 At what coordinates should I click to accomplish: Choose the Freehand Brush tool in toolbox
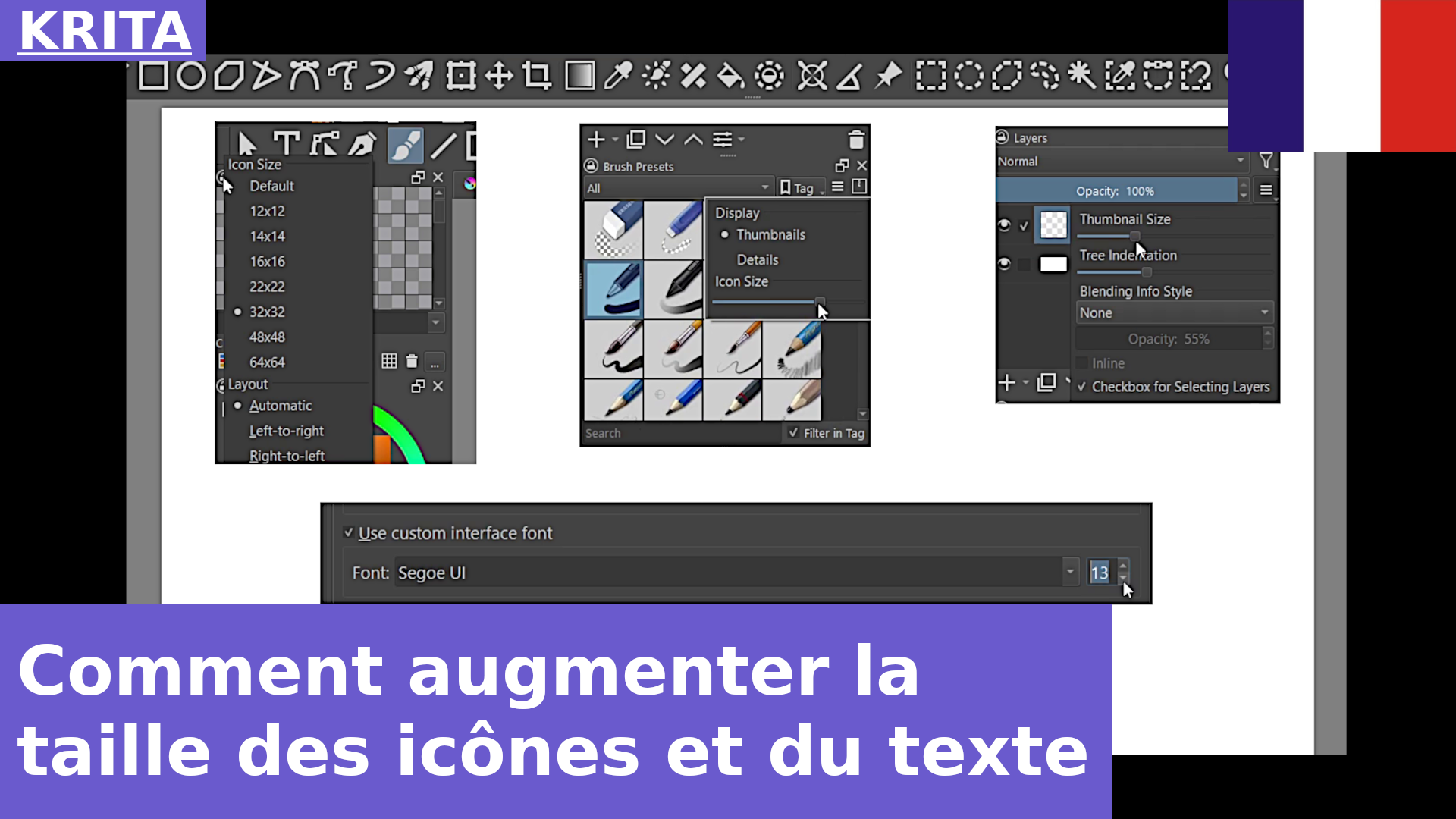pyautogui.click(x=406, y=144)
